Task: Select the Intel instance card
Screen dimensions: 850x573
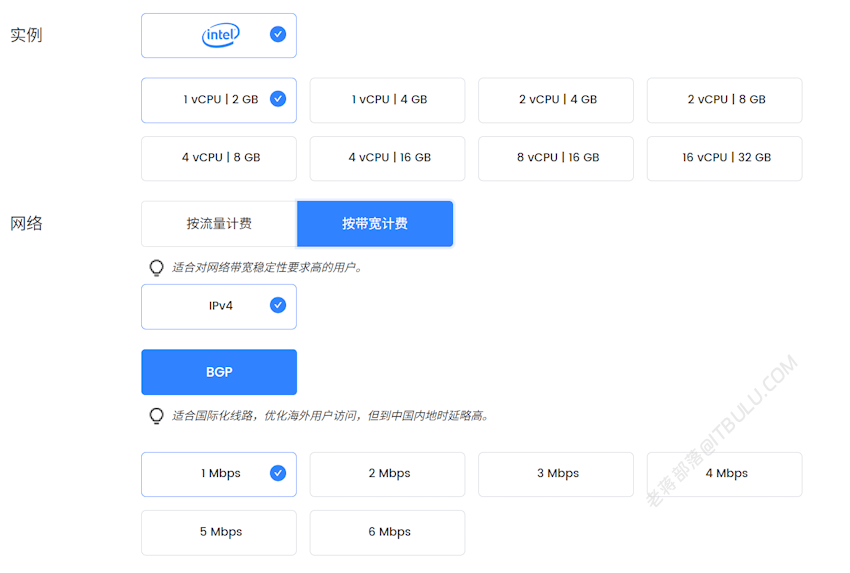Action: pyautogui.click(x=218, y=35)
